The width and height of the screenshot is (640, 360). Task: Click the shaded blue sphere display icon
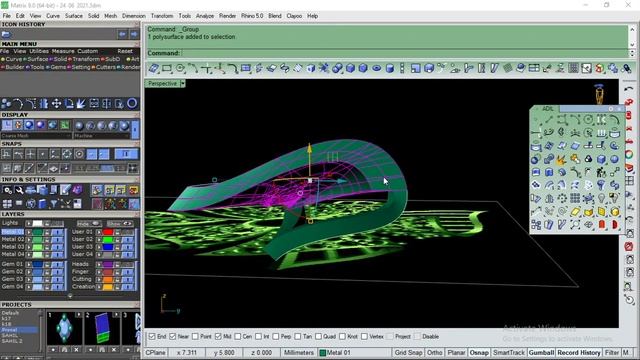click(x=29, y=125)
